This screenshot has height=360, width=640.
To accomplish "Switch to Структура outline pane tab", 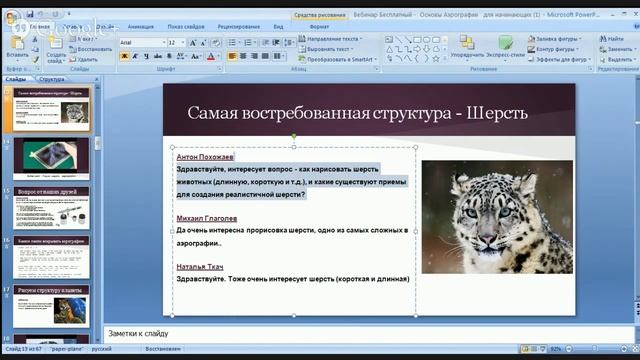I will 52,79.
